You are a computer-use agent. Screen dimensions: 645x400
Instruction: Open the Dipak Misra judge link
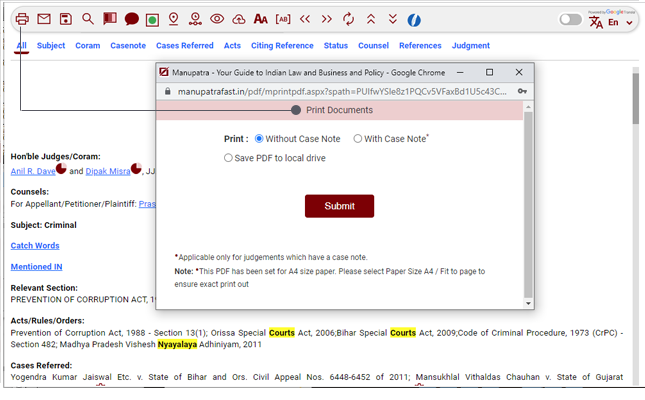(x=108, y=171)
